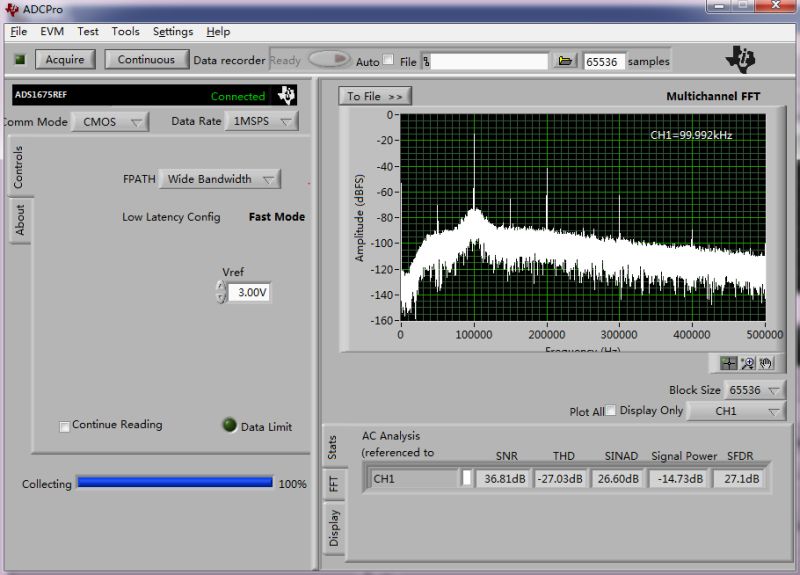Expand the FPATH Wide Bandwidth dropdown
800x575 pixels.
click(x=220, y=179)
